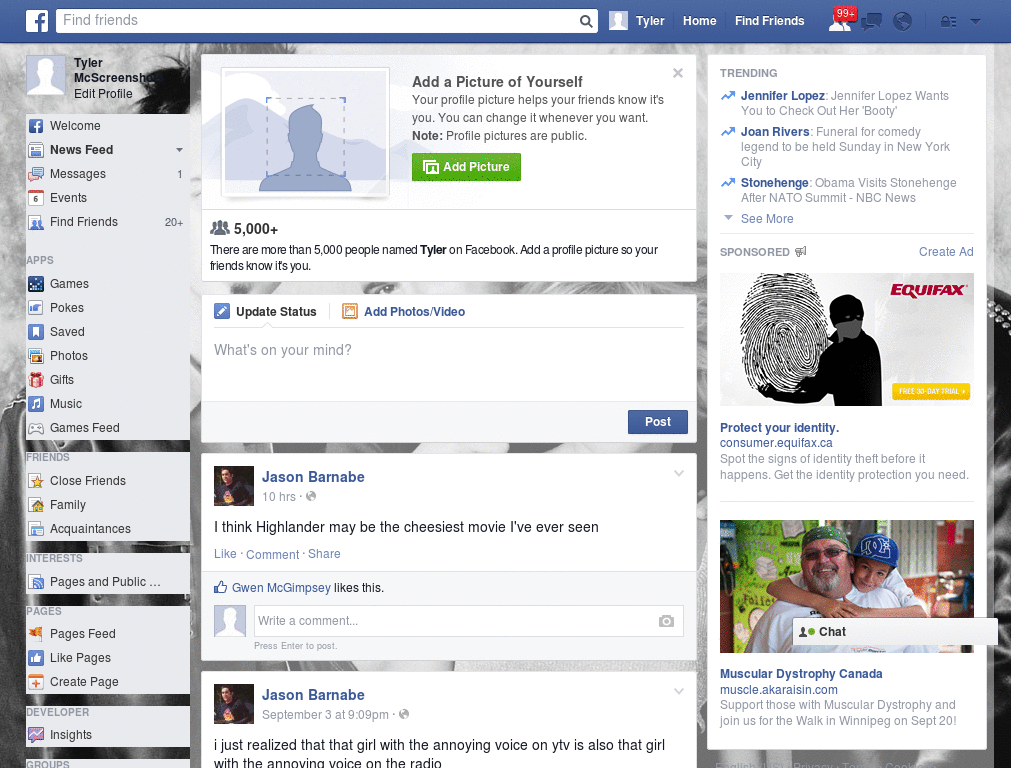
Task: Select the Update Status tab
Action: 266,312
